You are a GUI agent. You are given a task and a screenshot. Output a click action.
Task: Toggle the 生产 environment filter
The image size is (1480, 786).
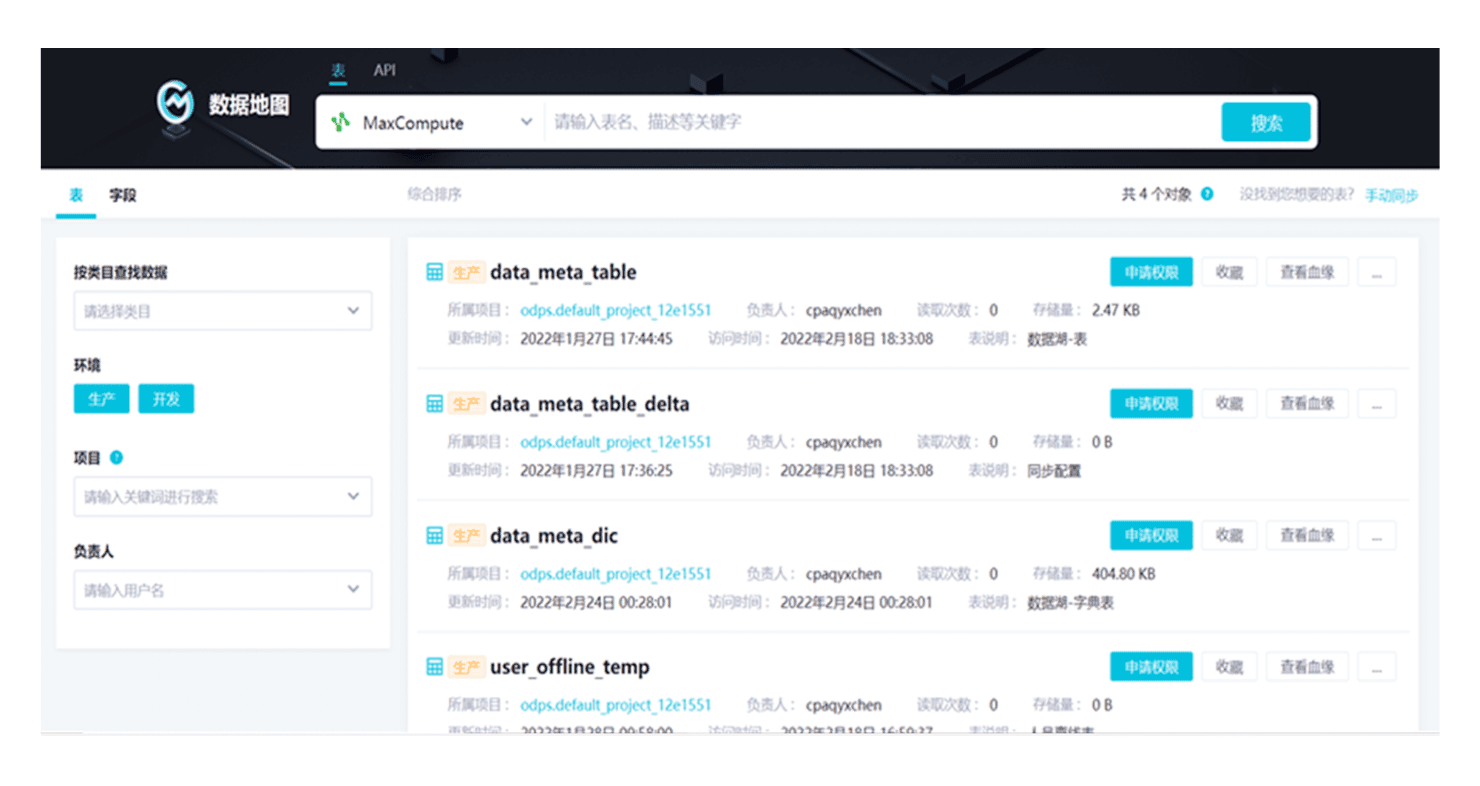(101, 399)
